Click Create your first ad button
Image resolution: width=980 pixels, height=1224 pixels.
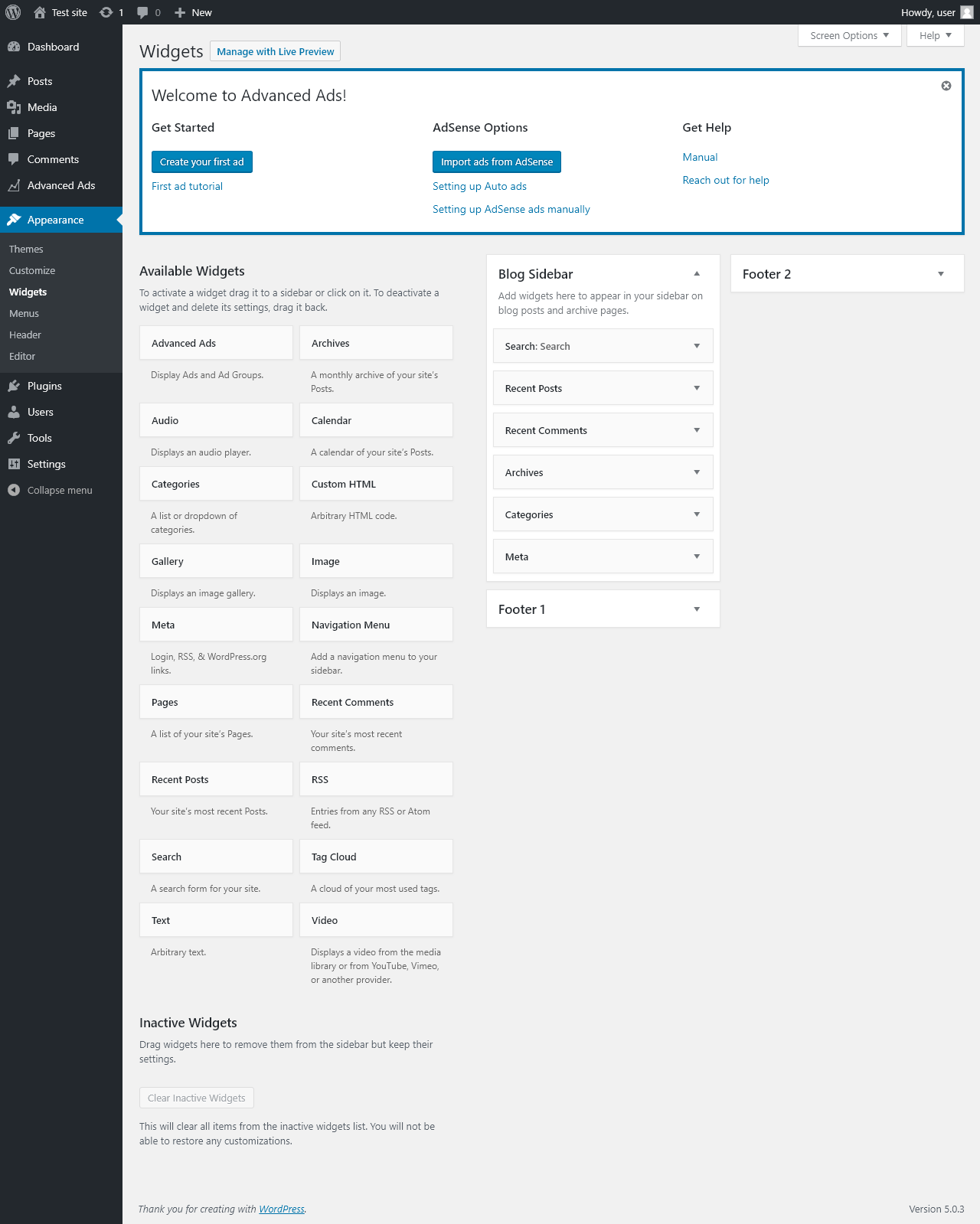[x=202, y=162]
